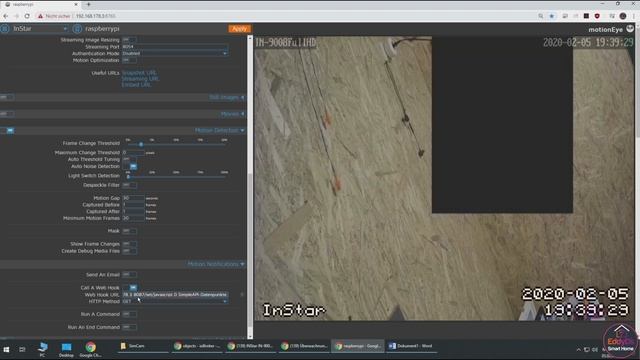The height and width of the screenshot is (360, 640).
Task: Switch to the raspberrypi Chrome taskbar window
Action: 358,346
